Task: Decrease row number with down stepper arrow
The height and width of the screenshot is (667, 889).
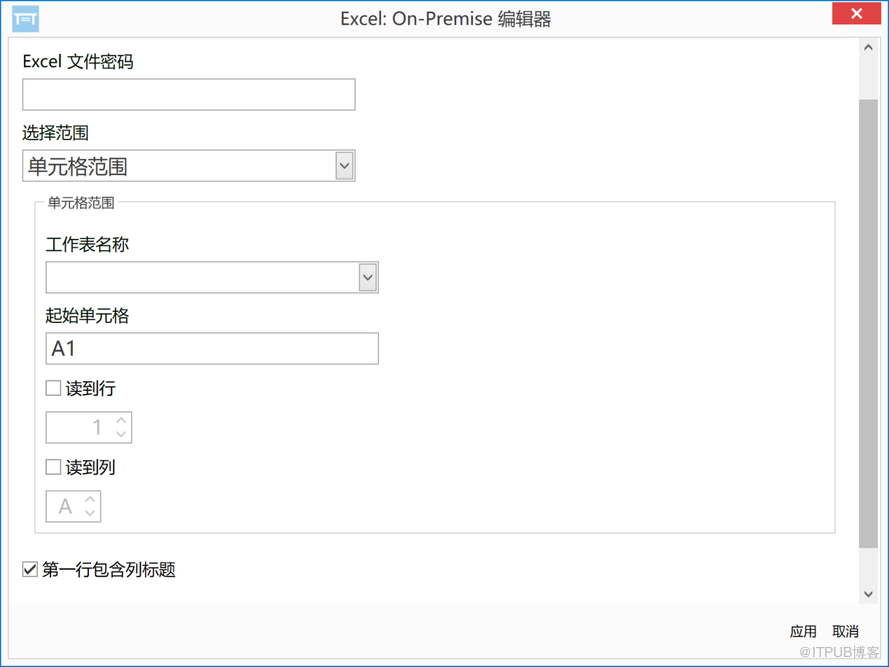Action: coord(121,434)
